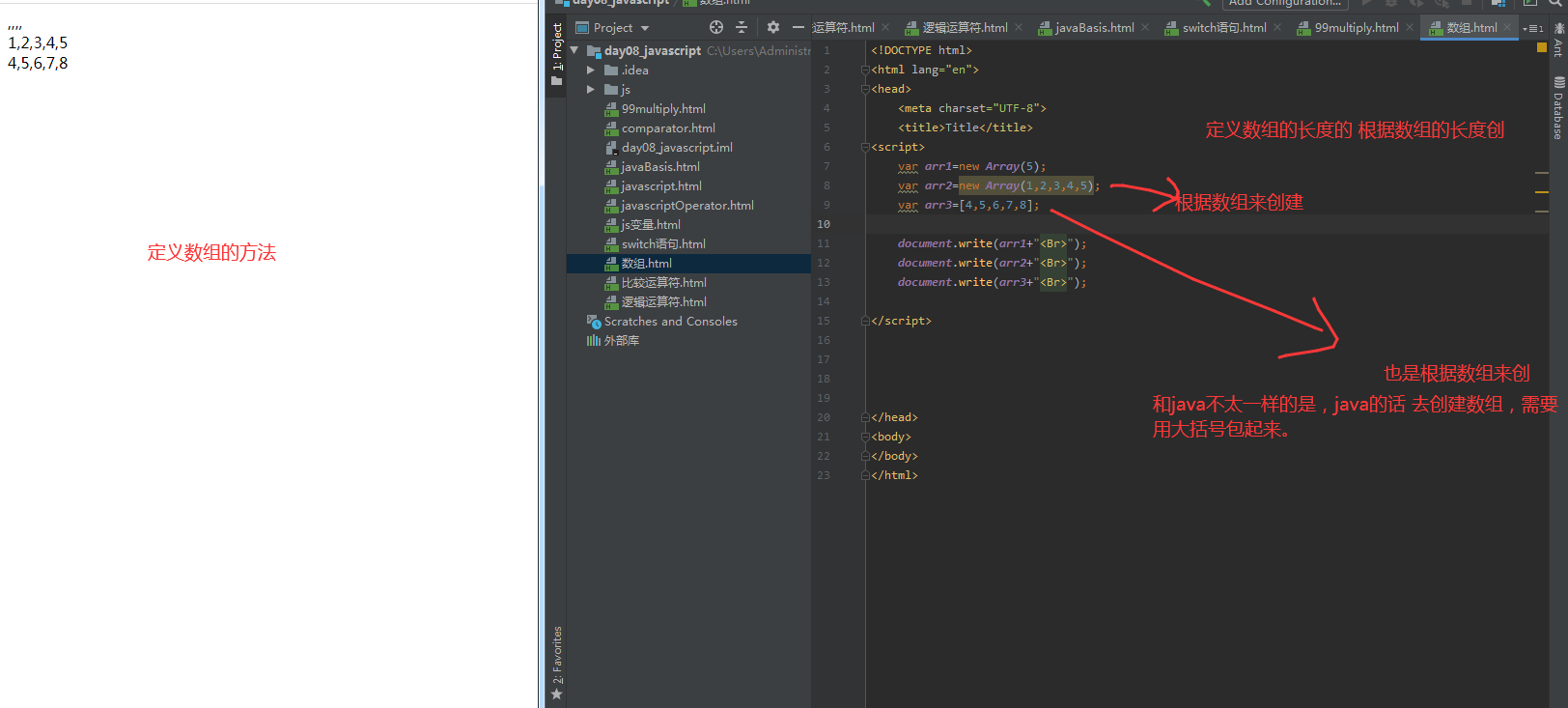Click the var arr3 code line
1568x708 pixels.
pos(968,205)
